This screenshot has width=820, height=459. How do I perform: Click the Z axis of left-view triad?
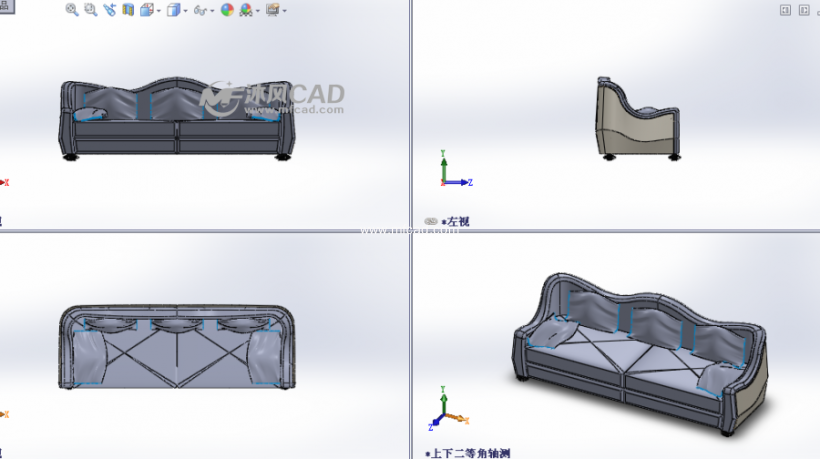pos(460,182)
